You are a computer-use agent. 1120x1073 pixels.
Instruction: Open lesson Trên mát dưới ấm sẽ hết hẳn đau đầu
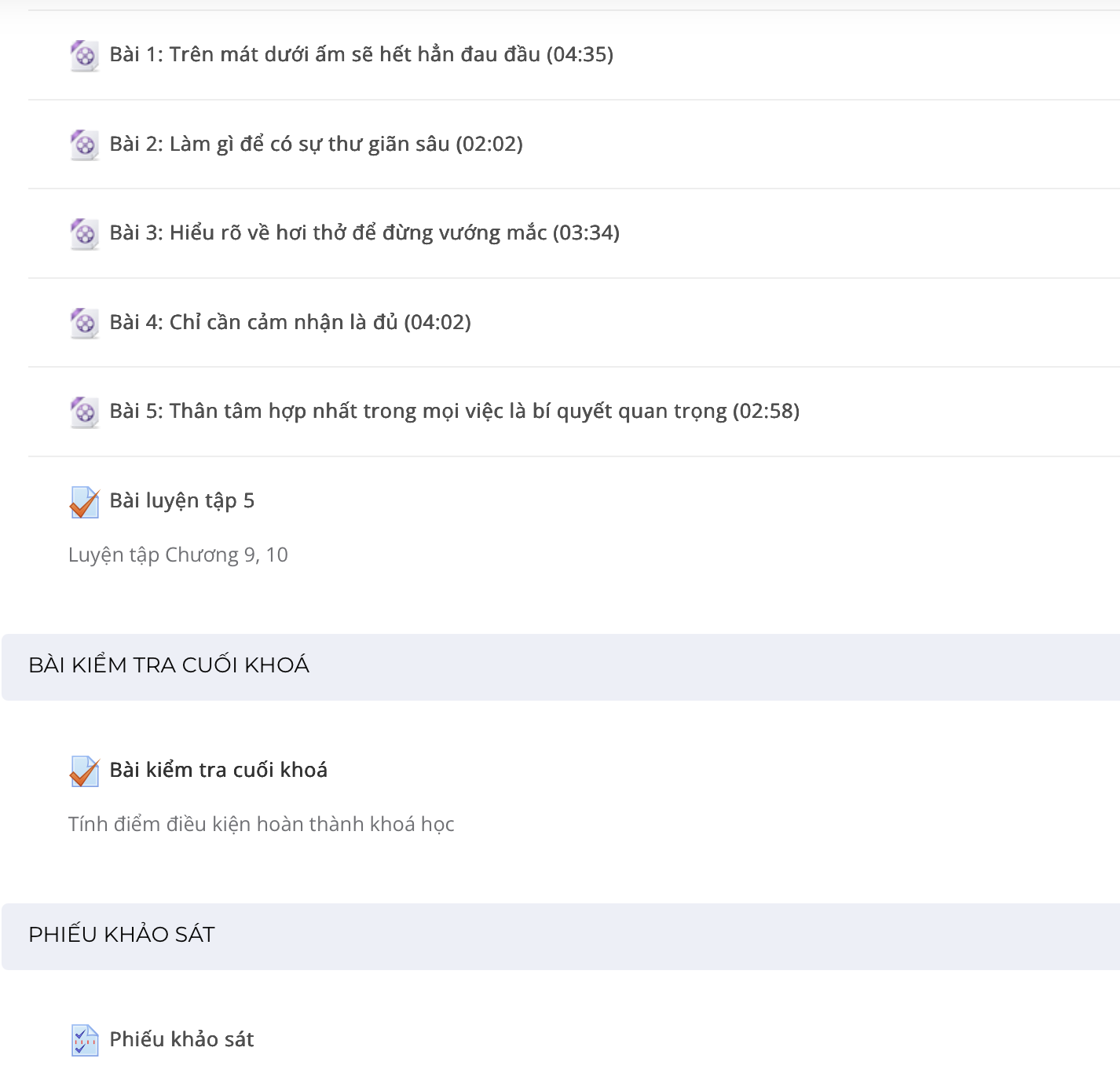pos(361,54)
